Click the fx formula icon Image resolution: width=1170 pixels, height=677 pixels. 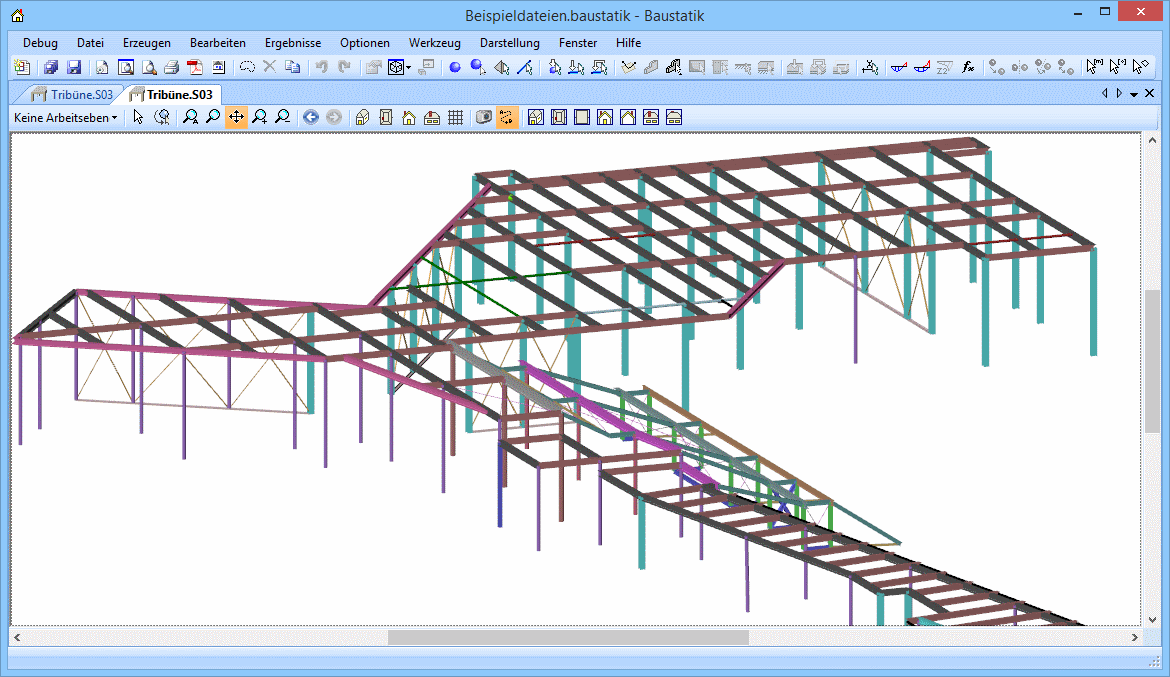click(x=968, y=68)
